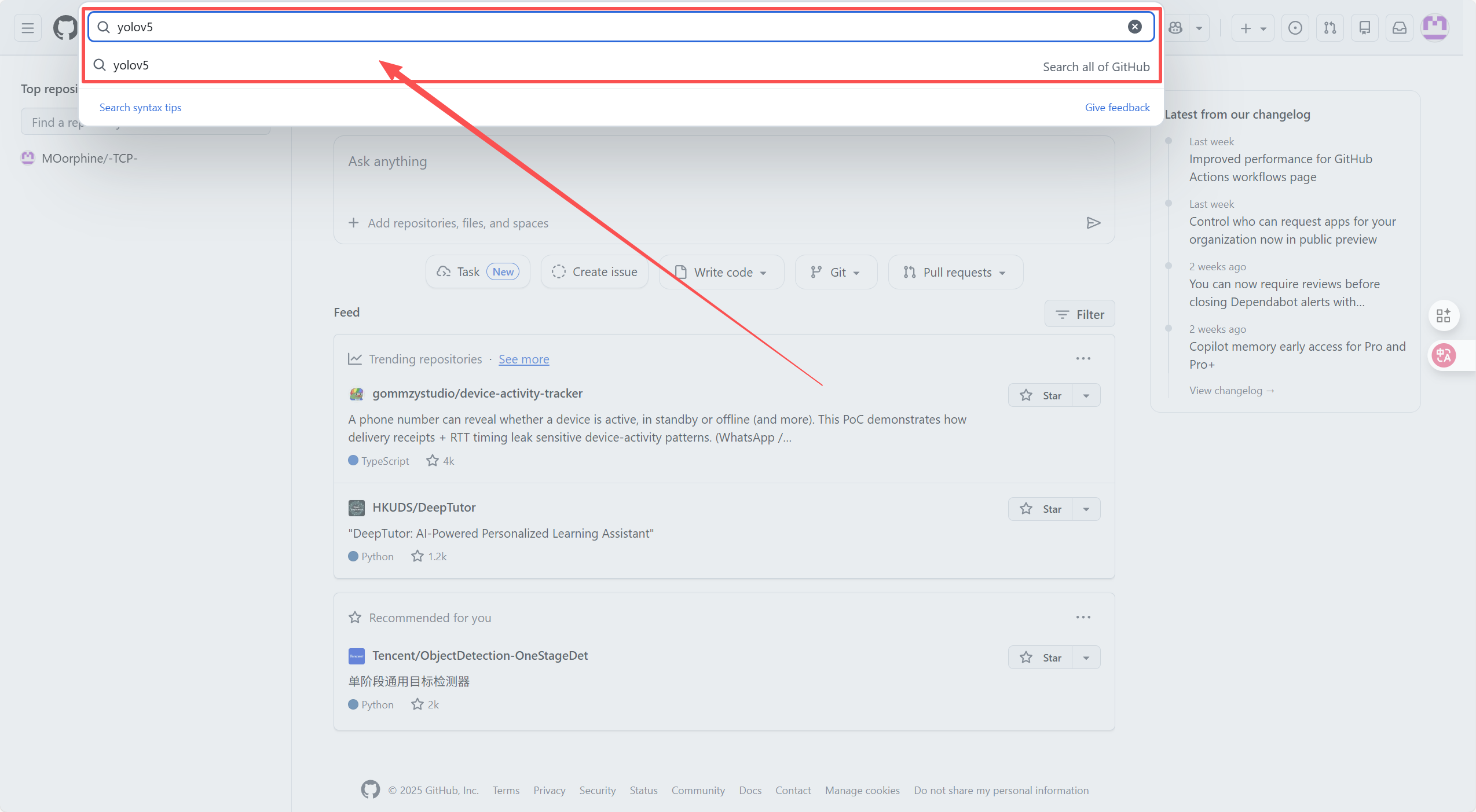1476x812 pixels.
Task: Open star list dropdown for DeepTutor
Action: (1086, 509)
